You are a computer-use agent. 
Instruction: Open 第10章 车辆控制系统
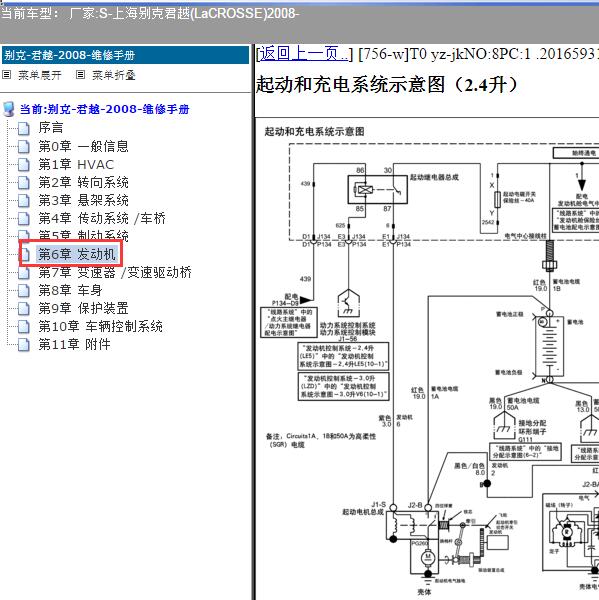(x=100, y=326)
